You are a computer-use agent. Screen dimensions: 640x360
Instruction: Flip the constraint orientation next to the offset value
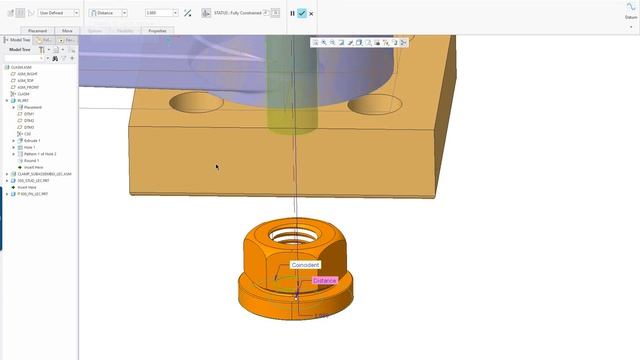coord(187,13)
